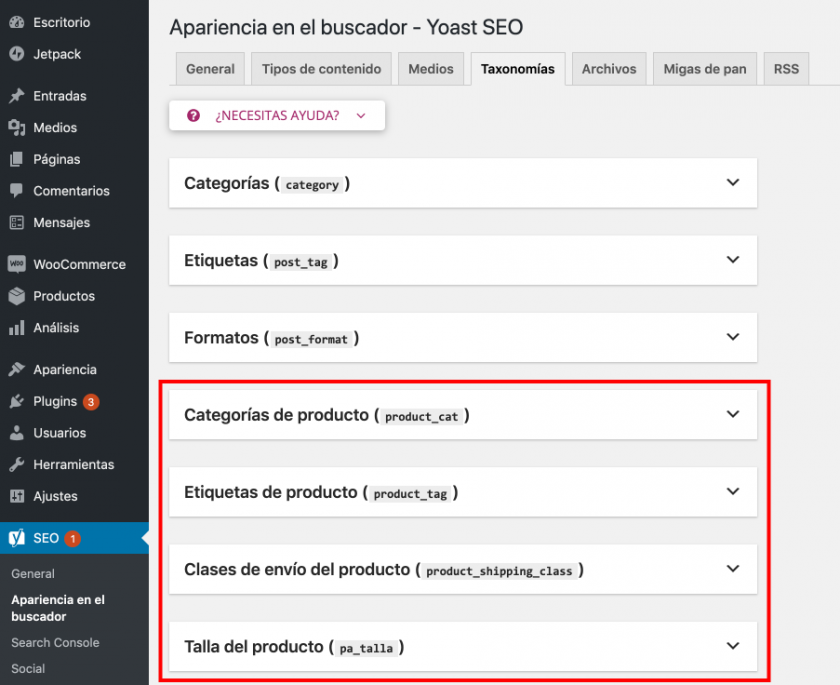The width and height of the screenshot is (840, 685).
Task: Click the help question mark icon
Action: point(193,115)
